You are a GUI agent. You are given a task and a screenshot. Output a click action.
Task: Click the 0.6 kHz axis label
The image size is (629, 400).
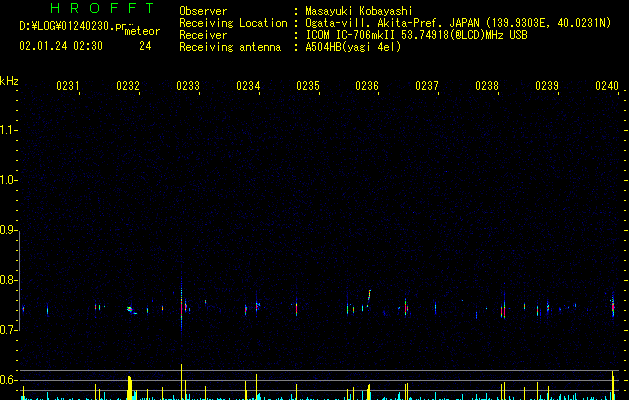click(9, 380)
